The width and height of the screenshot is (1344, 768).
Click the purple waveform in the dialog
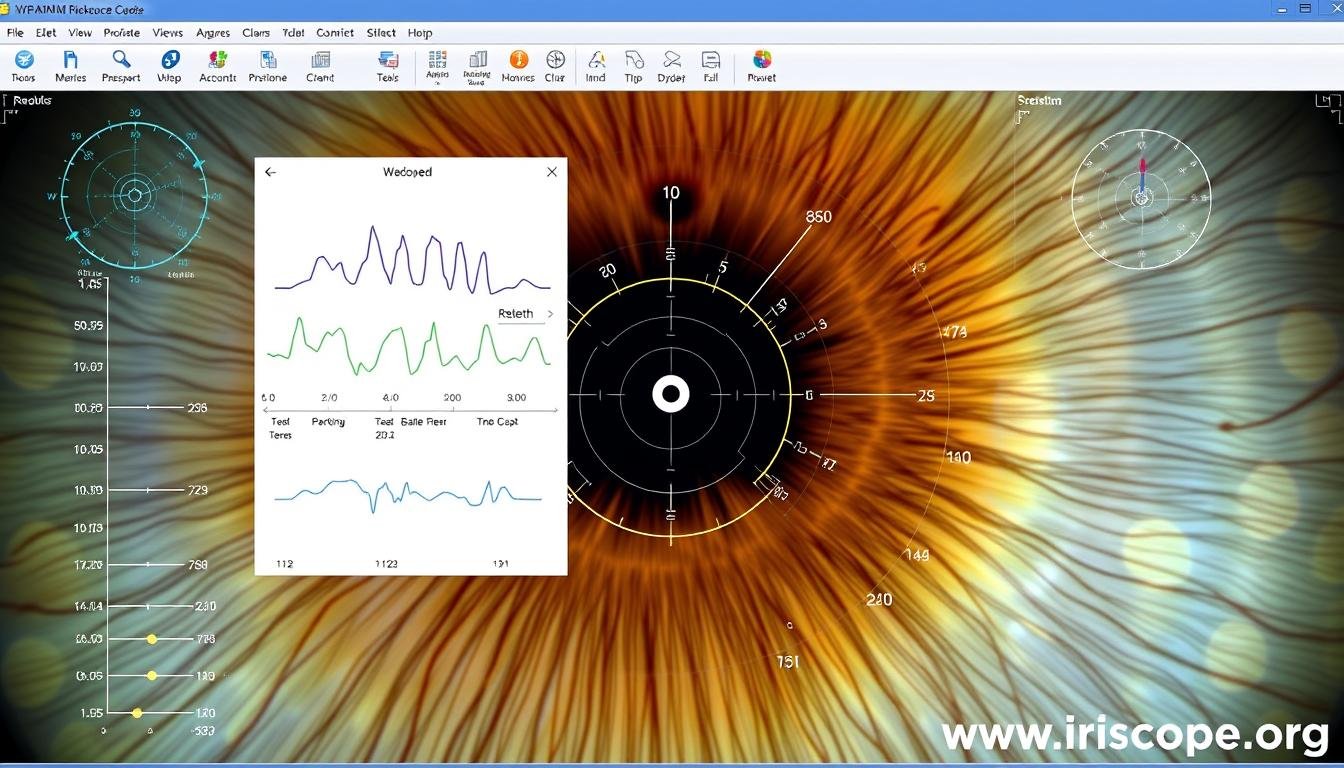412,261
